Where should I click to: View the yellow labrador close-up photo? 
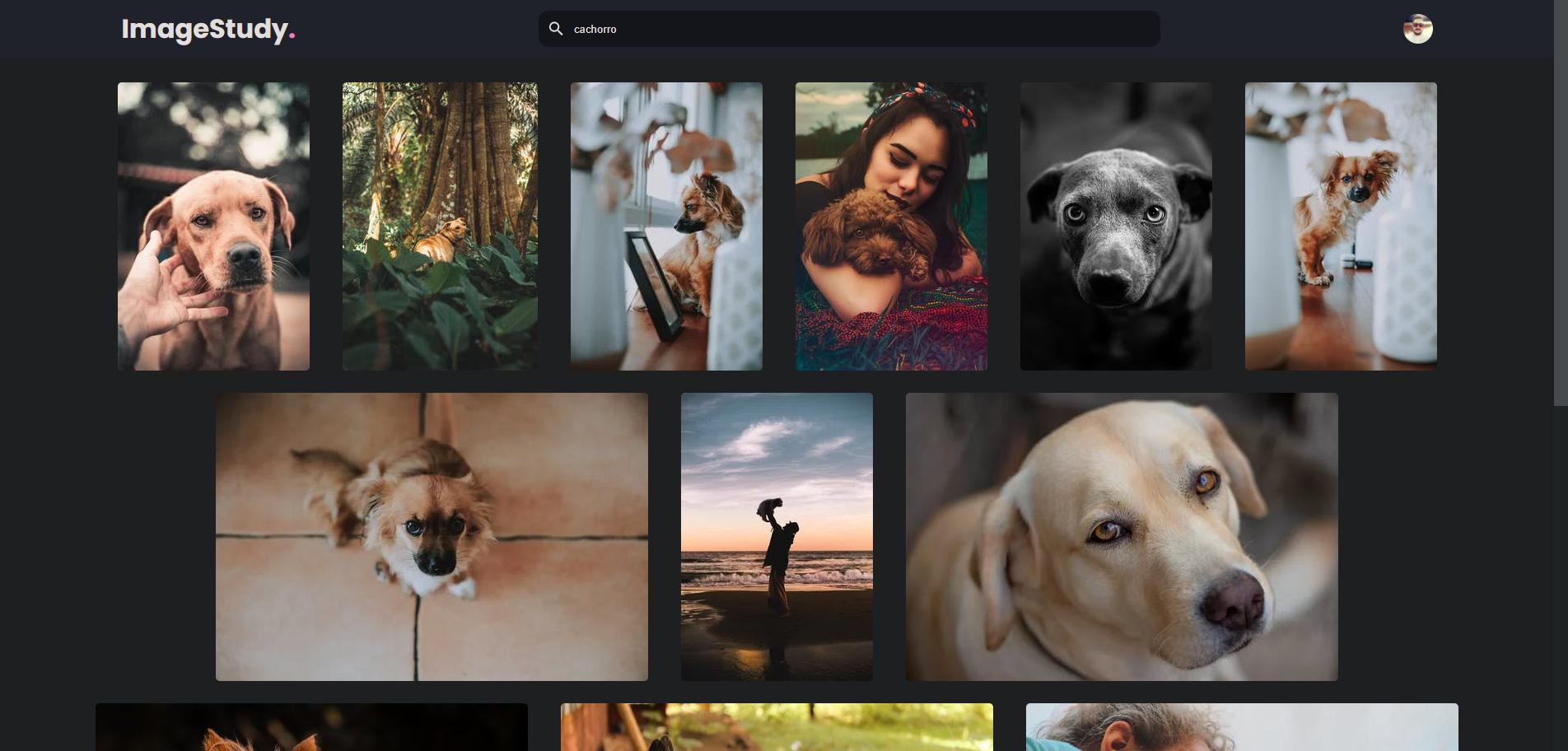1122,537
